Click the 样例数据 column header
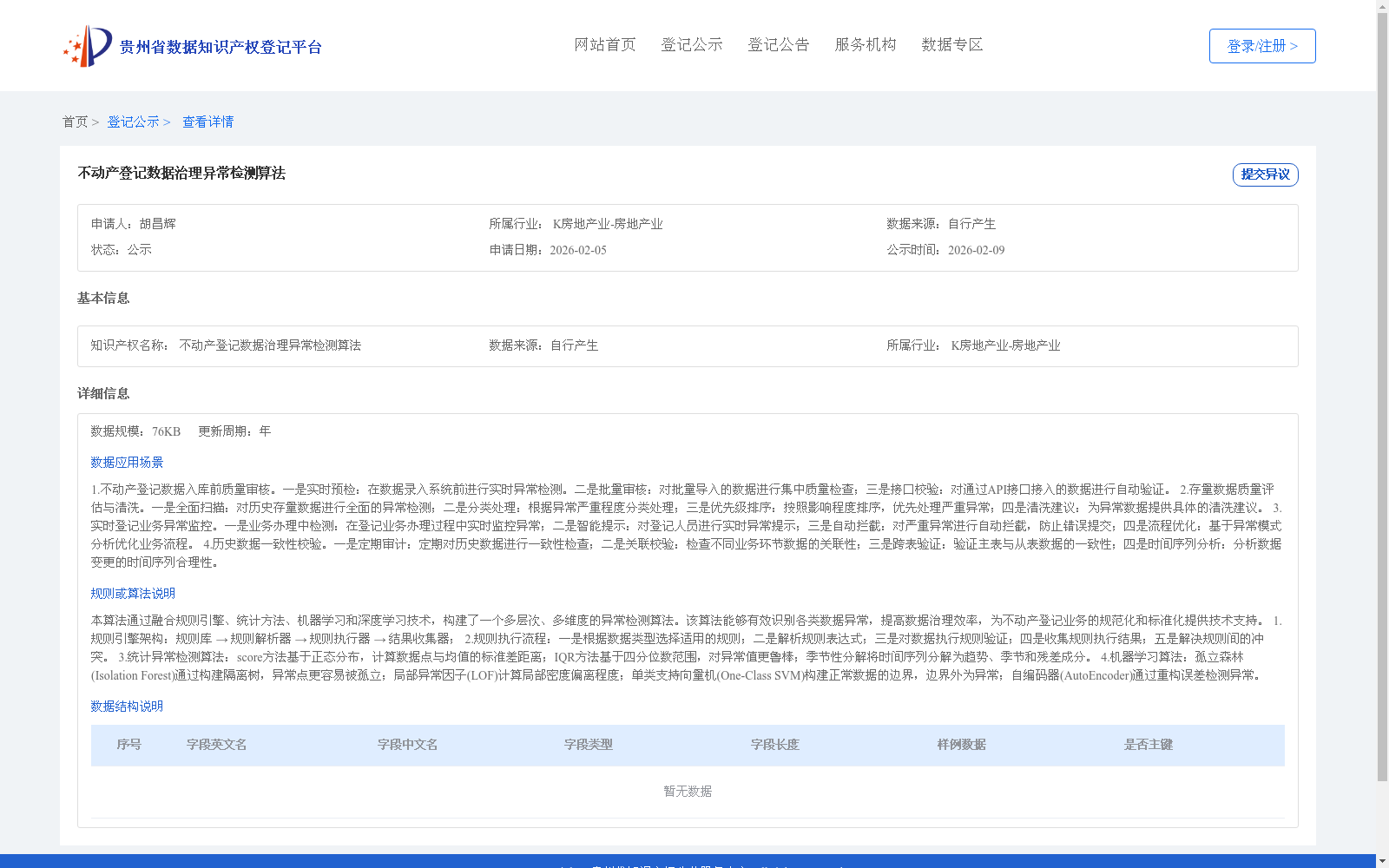The height and width of the screenshot is (868, 1389). pos(962,745)
